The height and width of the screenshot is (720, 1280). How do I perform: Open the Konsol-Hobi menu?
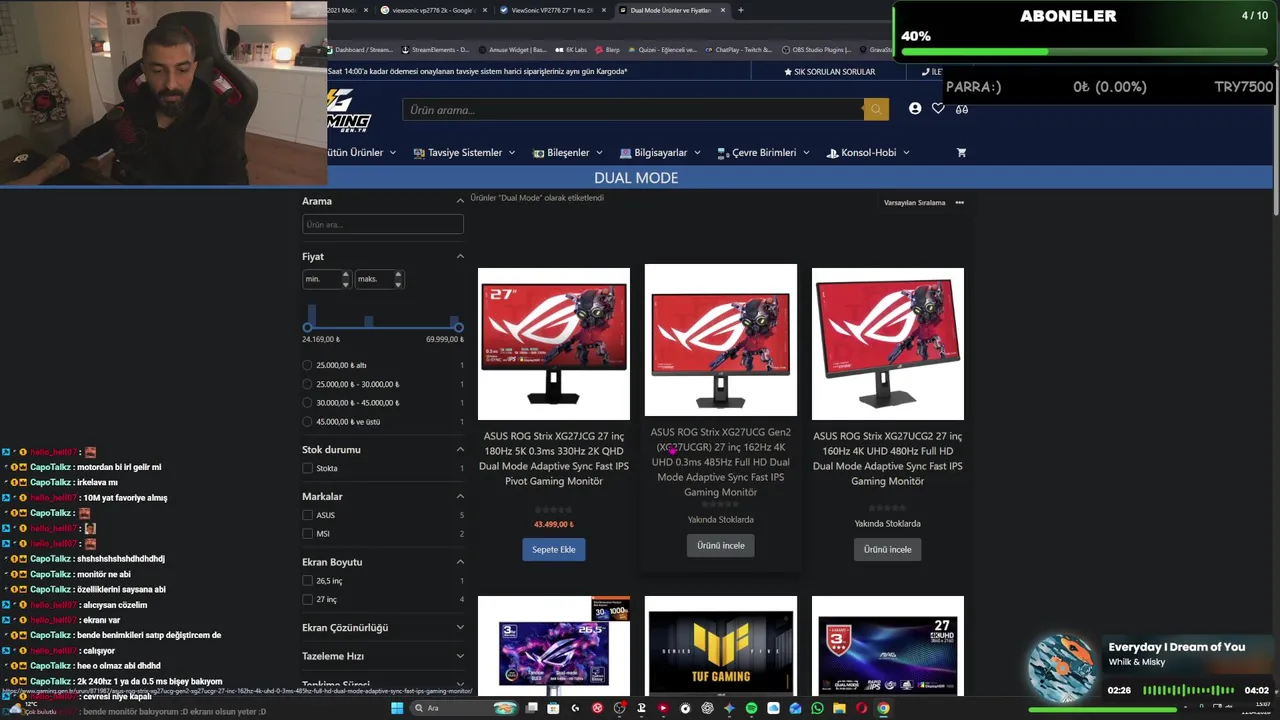coord(868,153)
